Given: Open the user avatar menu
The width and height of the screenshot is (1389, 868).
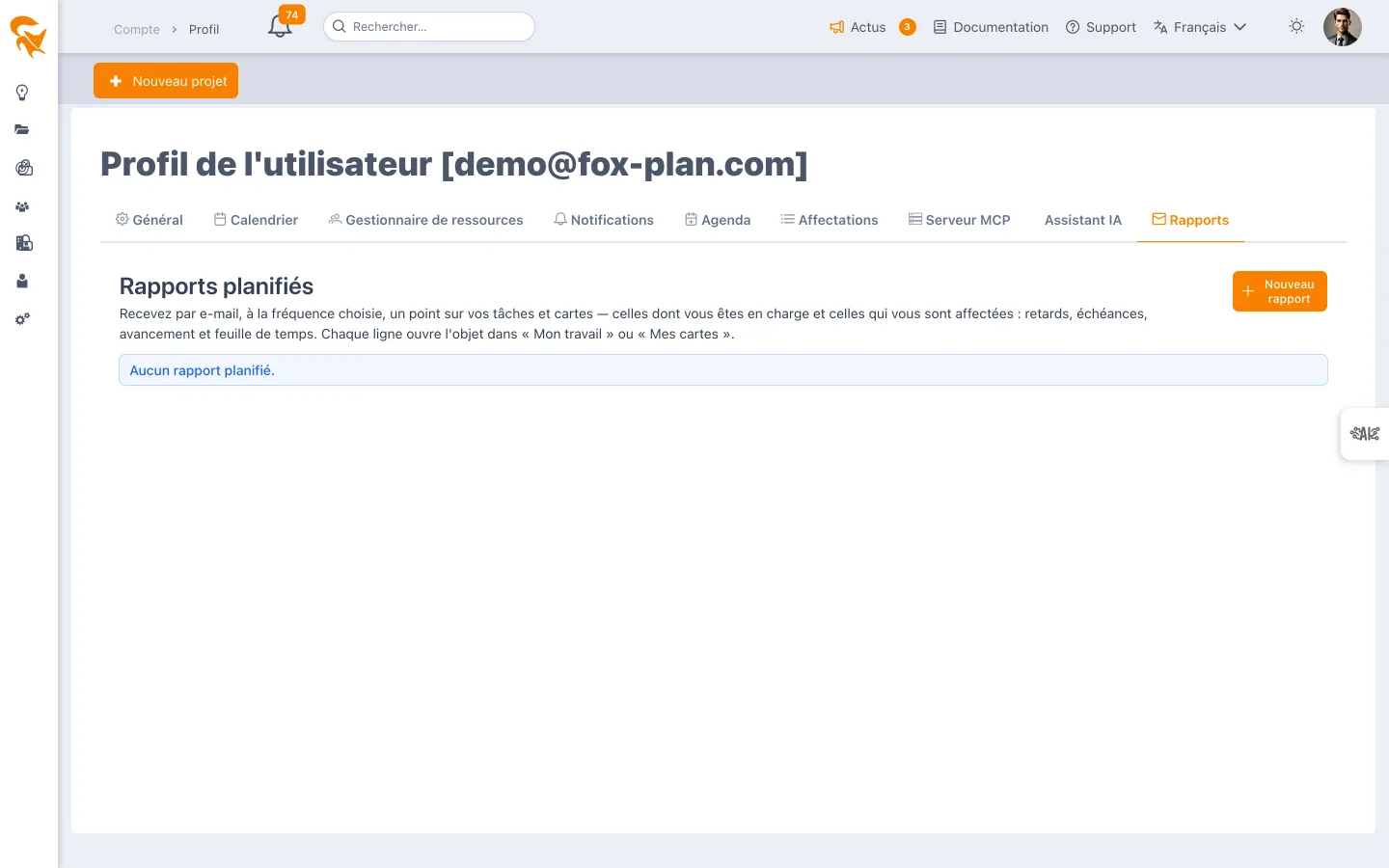Looking at the screenshot, I should [x=1342, y=27].
